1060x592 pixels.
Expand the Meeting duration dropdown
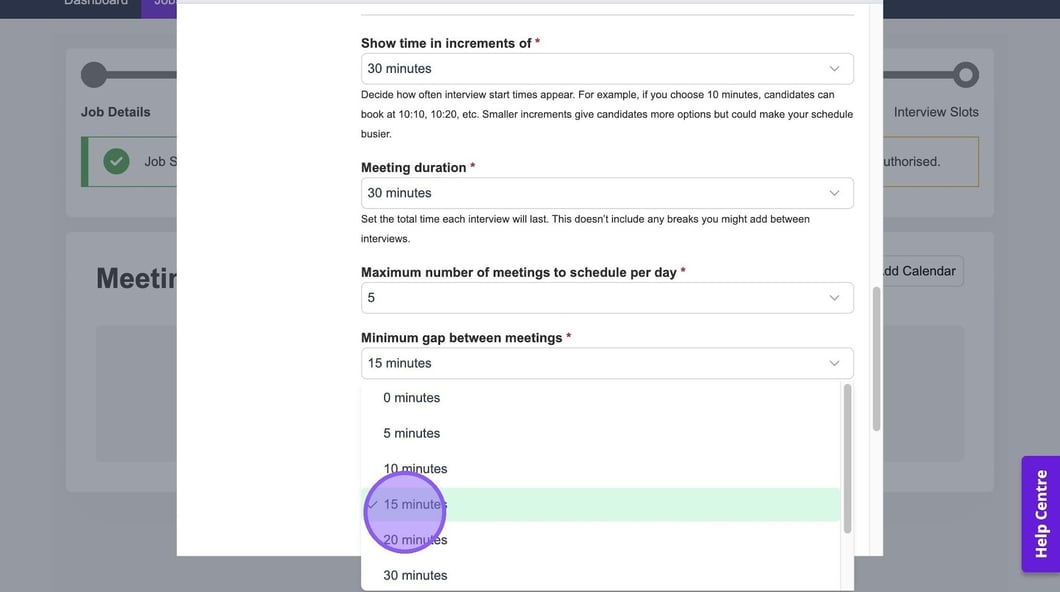[x=607, y=193]
